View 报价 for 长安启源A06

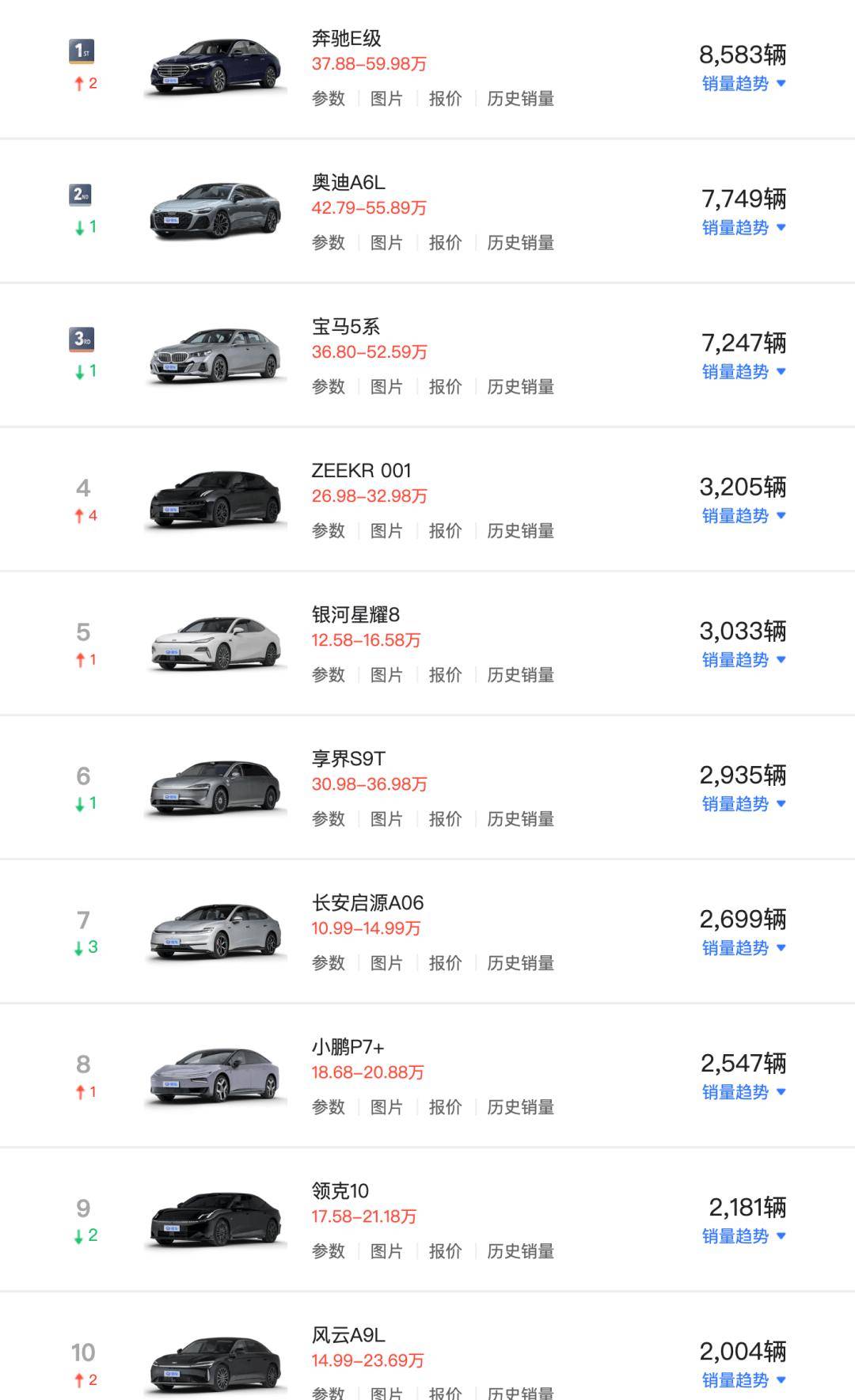[445, 963]
